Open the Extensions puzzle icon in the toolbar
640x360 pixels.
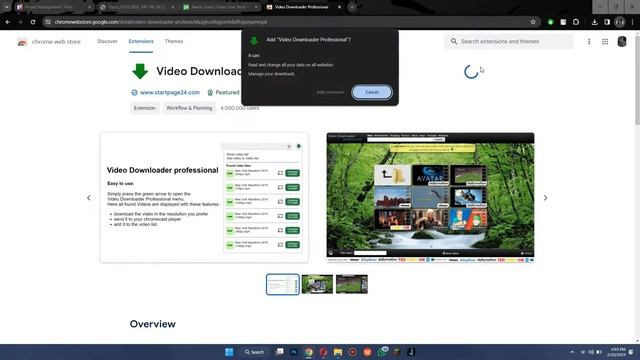[x=576, y=22]
